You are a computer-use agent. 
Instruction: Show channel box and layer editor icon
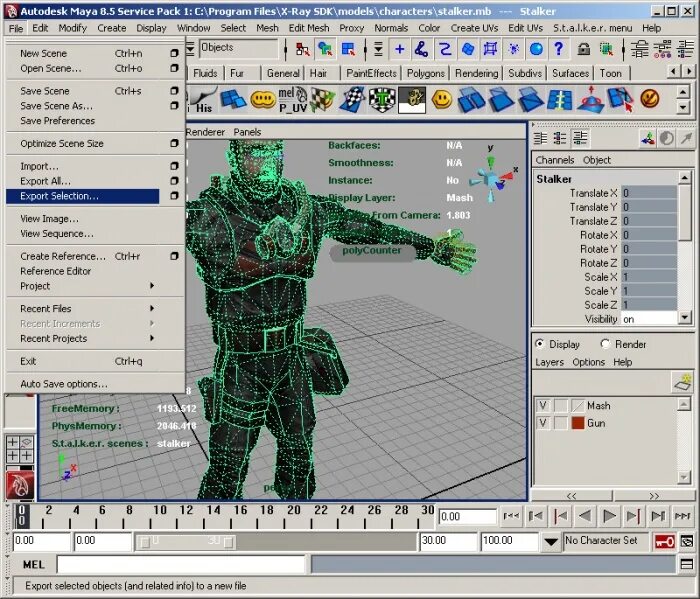tap(580, 139)
